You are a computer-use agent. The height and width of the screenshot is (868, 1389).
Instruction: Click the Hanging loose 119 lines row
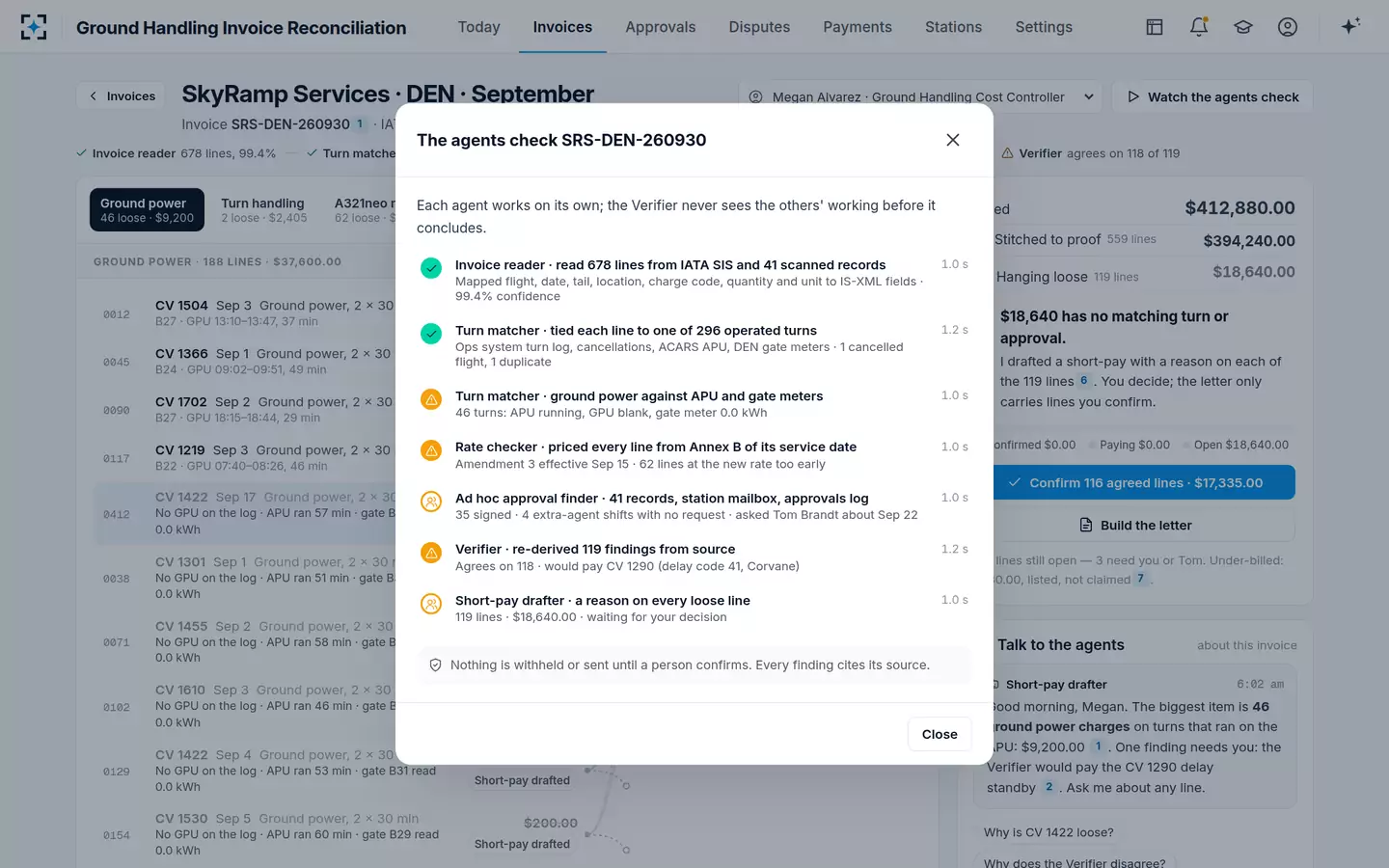pos(1145,275)
